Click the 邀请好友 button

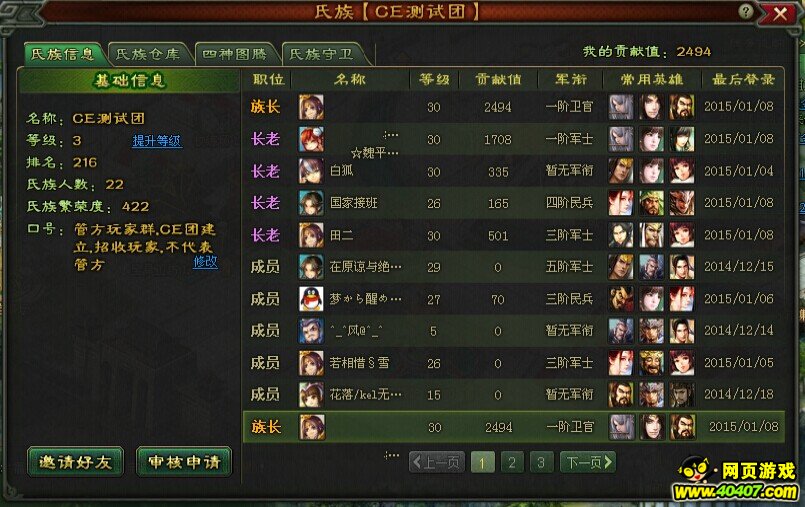pyautogui.click(x=75, y=462)
